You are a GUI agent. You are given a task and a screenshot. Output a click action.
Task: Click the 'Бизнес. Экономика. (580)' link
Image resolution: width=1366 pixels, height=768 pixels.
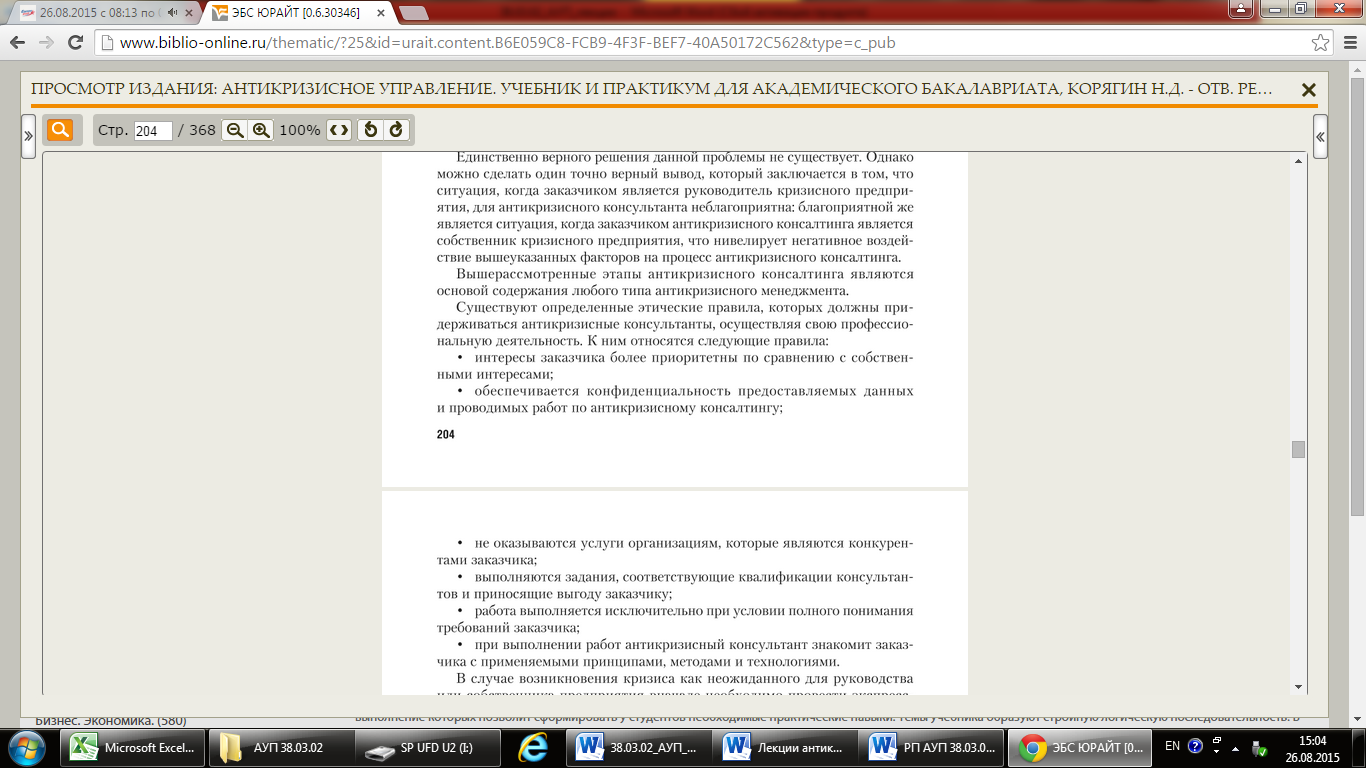tap(111, 719)
